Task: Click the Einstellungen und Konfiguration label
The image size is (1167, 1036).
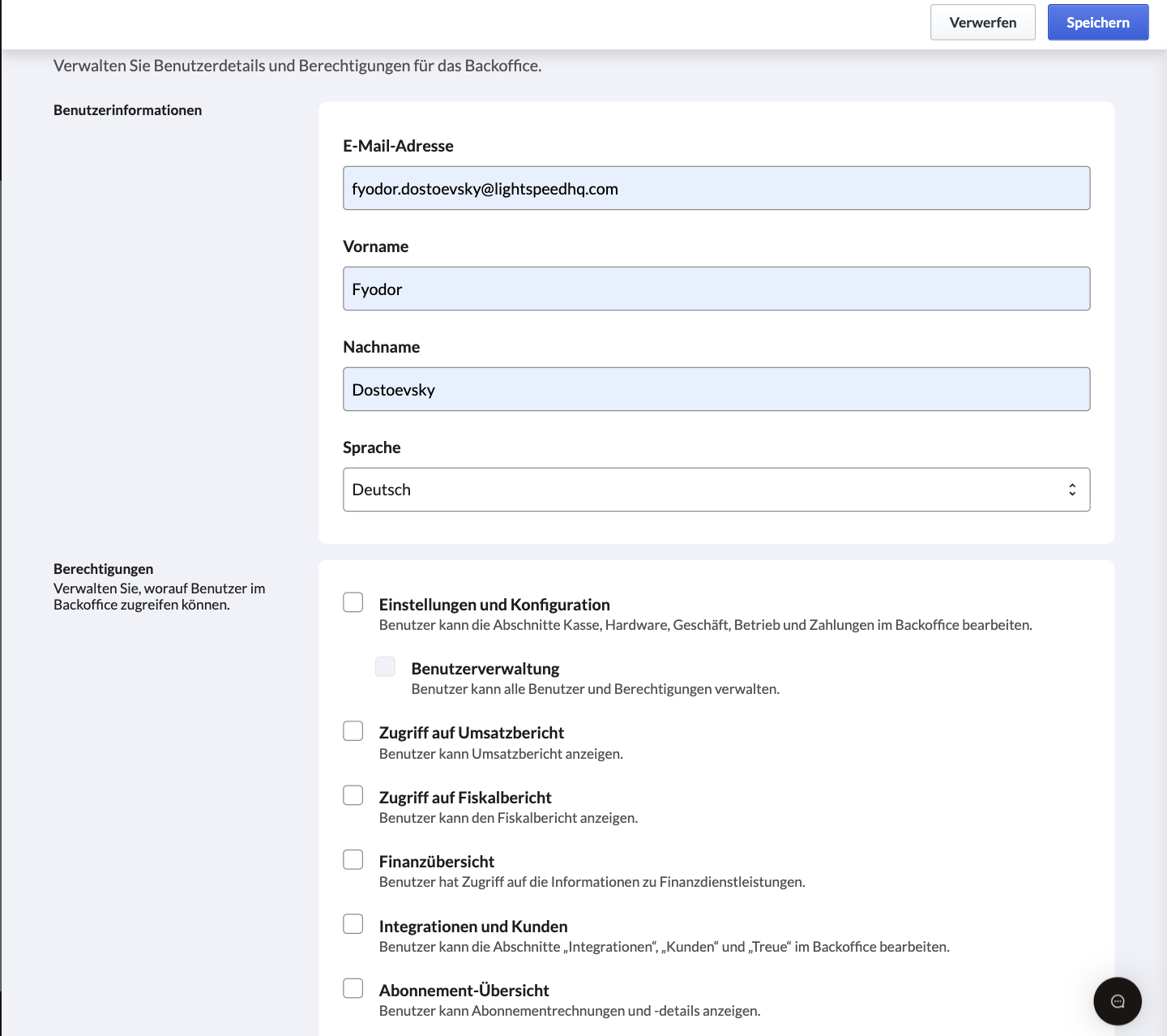Action: point(494,605)
